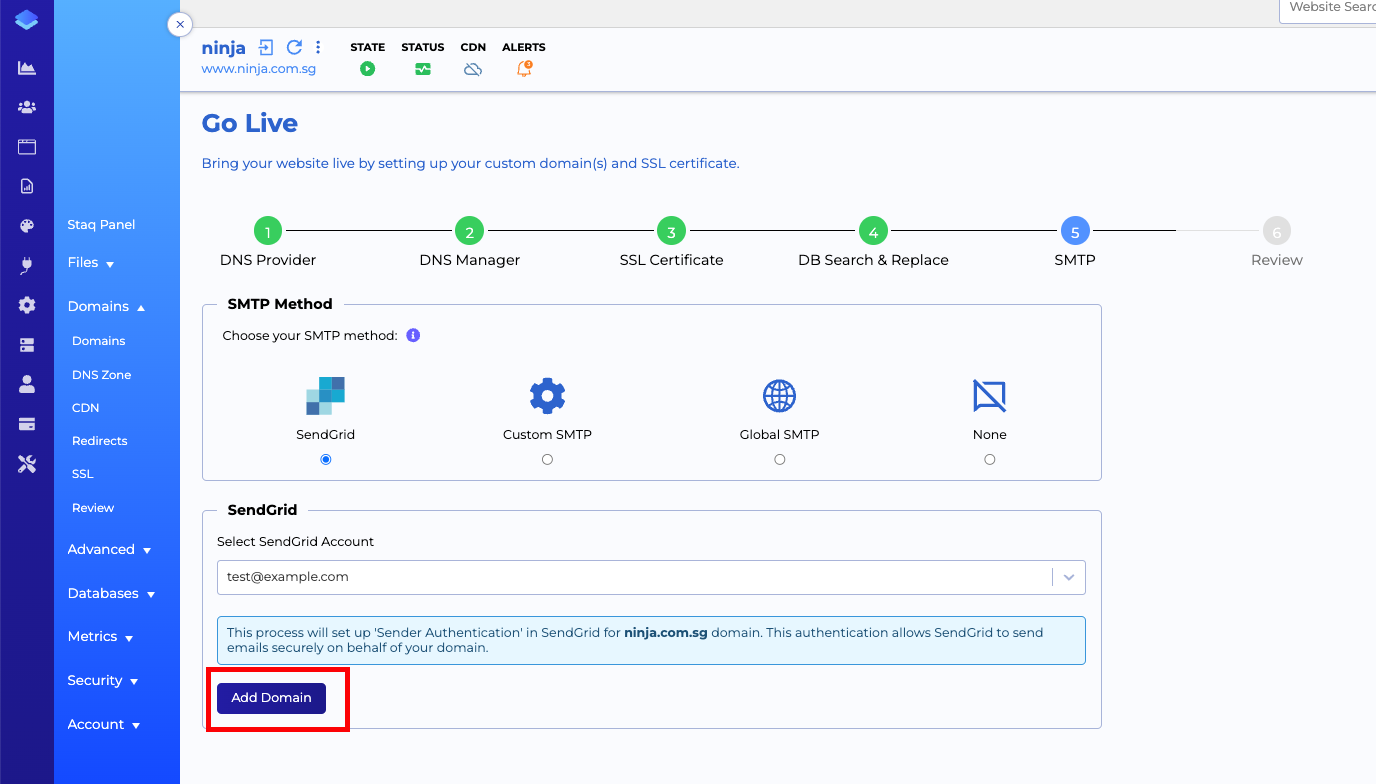Open the DNS Zone page

pos(100,374)
